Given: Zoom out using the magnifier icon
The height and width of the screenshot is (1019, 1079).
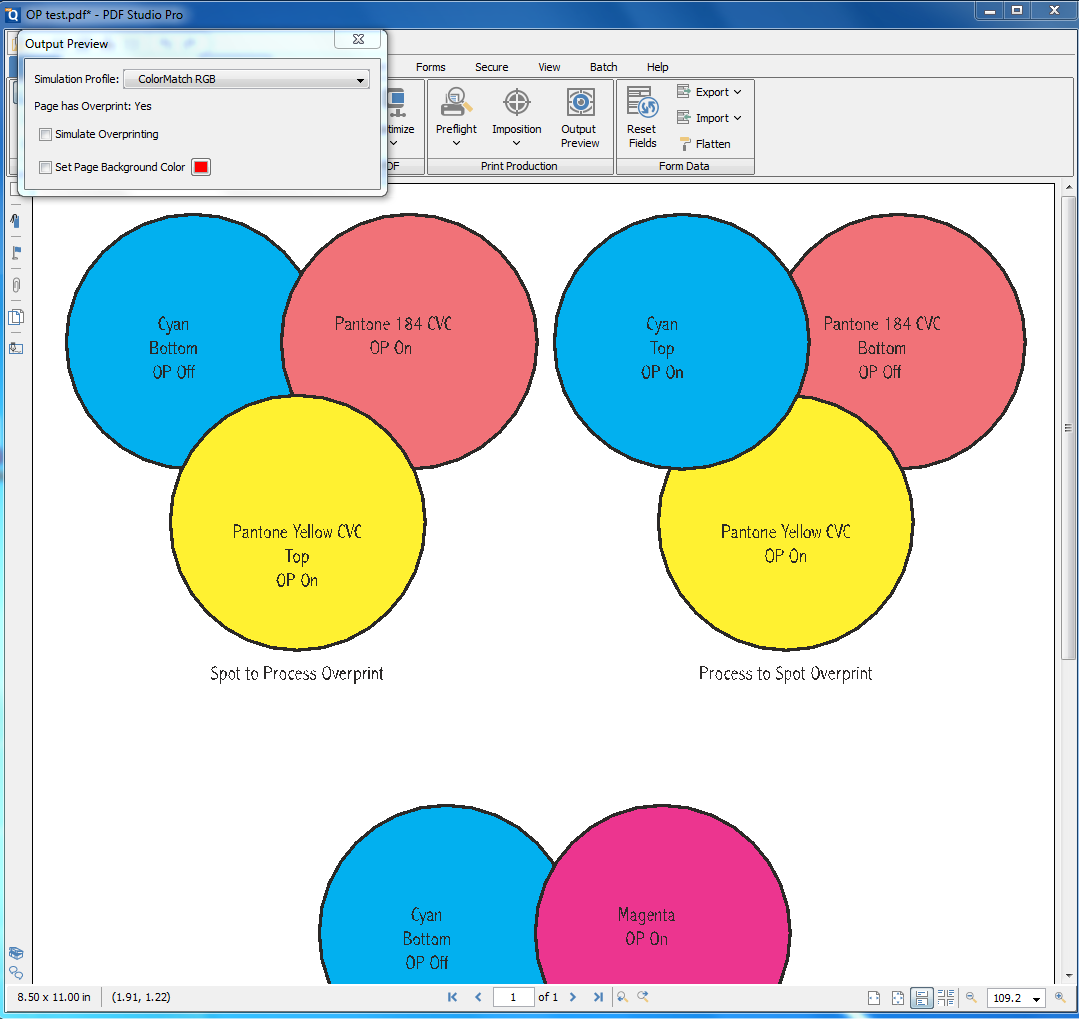Looking at the screenshot, I should 971,997.
